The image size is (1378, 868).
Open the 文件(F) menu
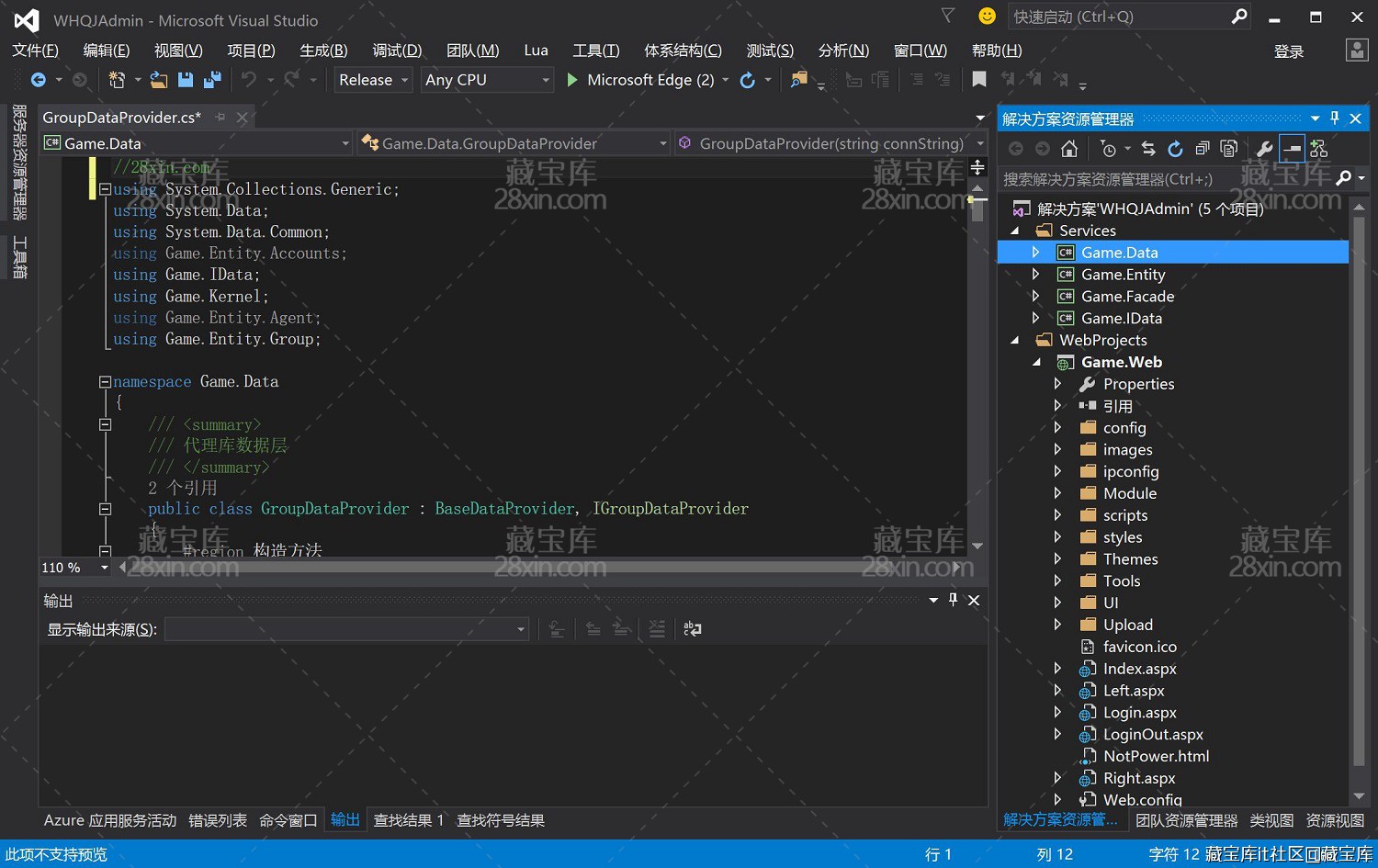tap(35, 51)
